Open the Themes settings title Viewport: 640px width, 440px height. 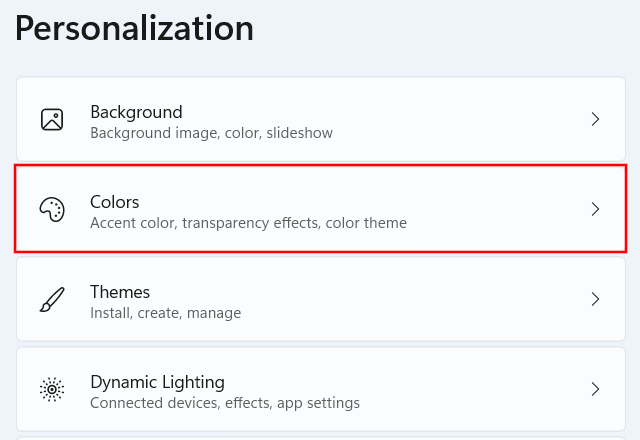tap(120, 292)
